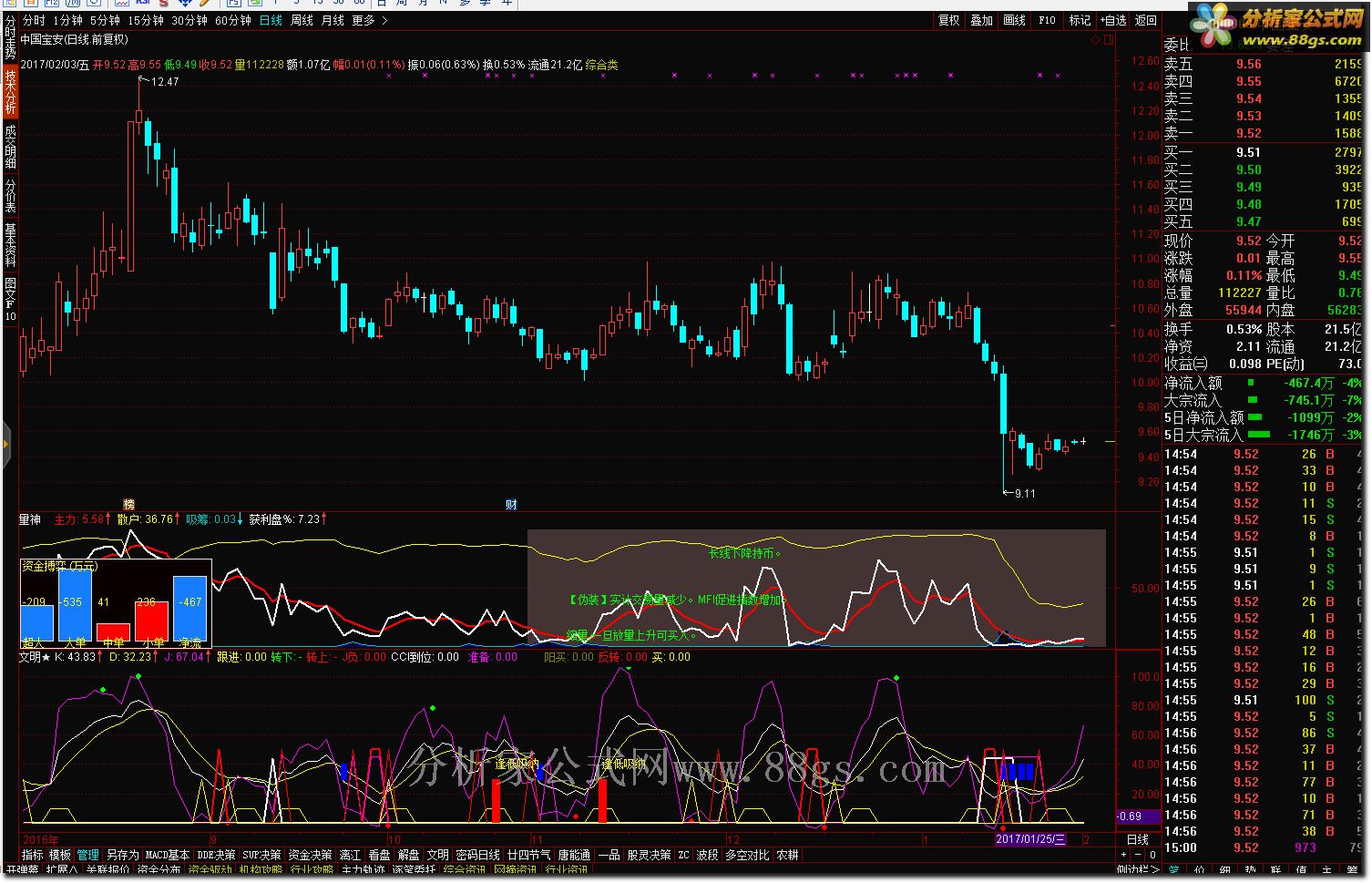
Task: Click the 叠加 overlay button
Action: pos(981,20)
